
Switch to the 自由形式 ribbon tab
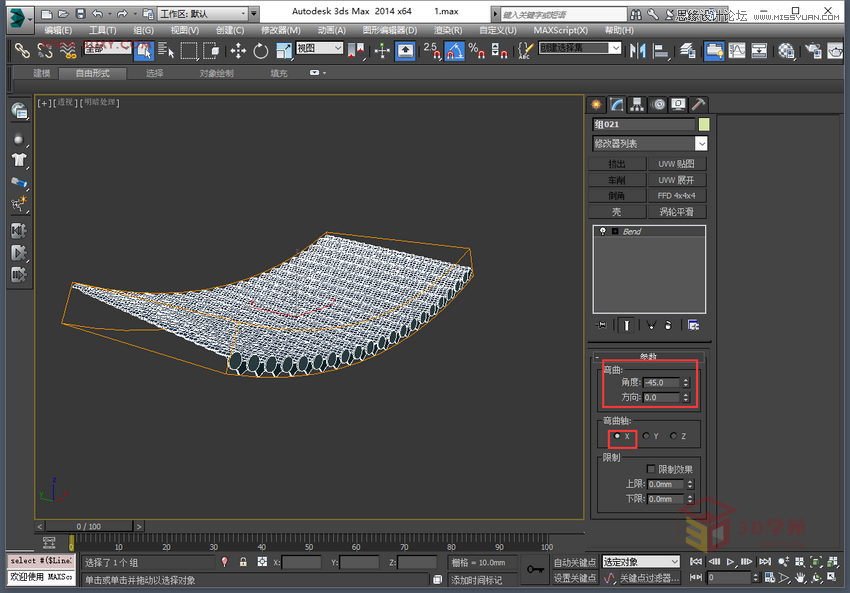[93, 72]
